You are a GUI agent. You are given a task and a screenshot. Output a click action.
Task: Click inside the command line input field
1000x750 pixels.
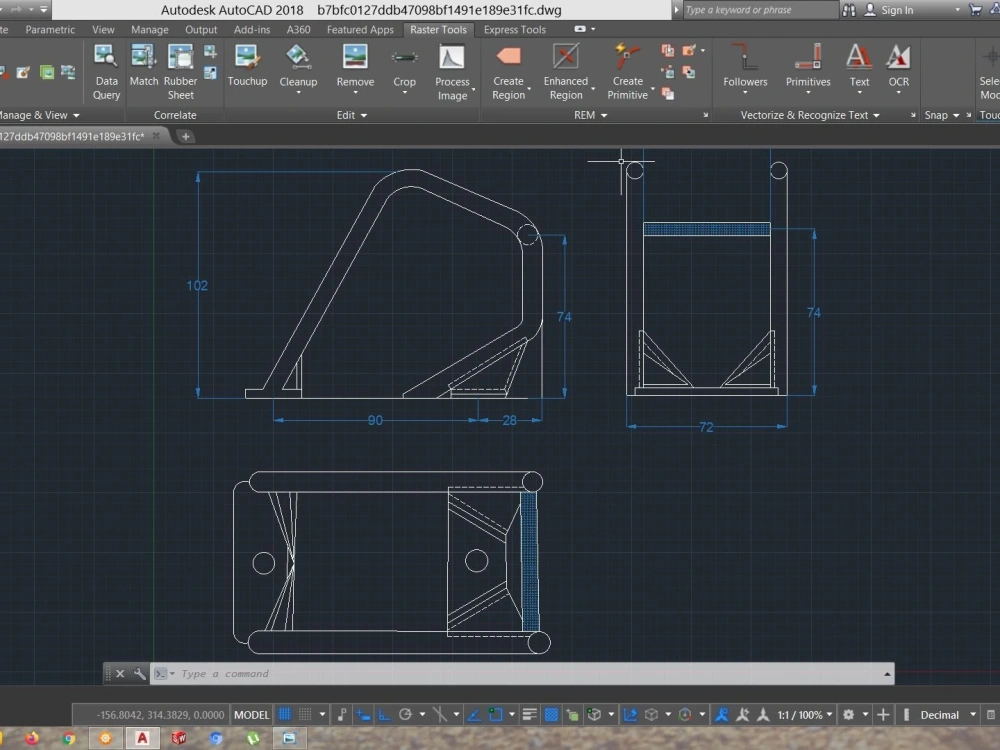[400, 673]
